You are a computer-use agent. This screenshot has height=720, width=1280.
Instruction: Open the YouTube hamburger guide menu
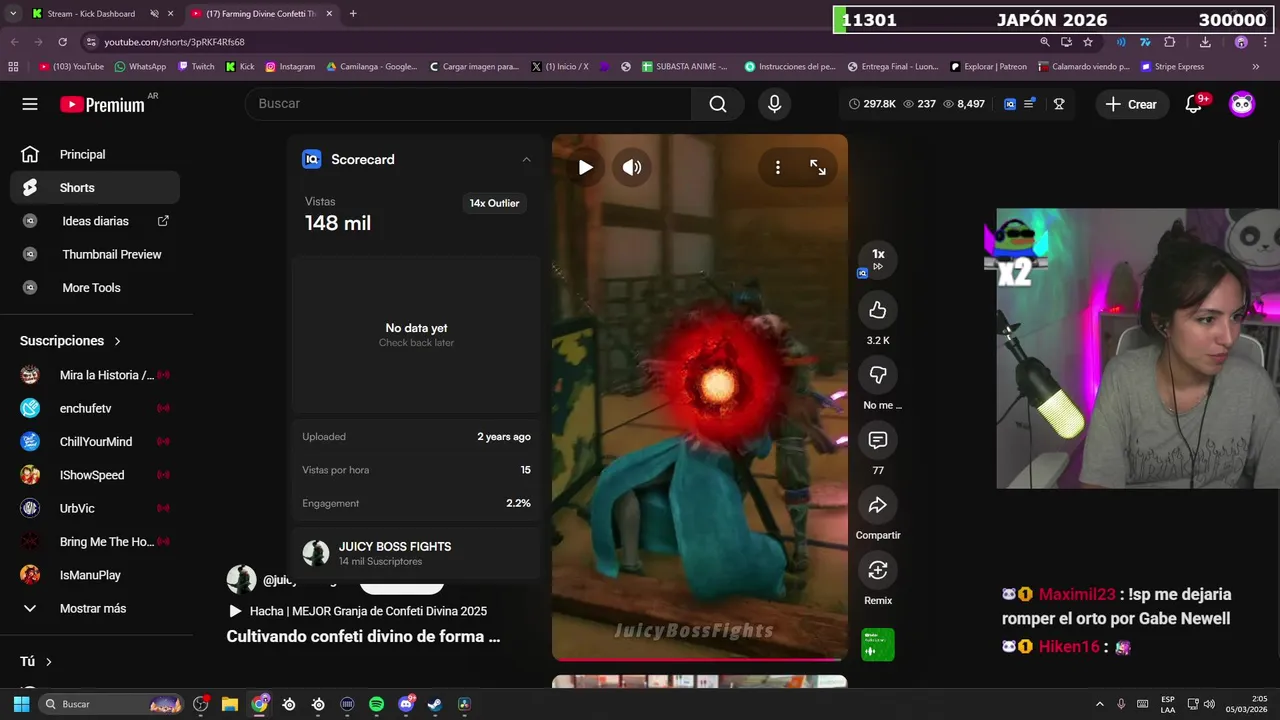pyautogui.click(x=30, y=104)
